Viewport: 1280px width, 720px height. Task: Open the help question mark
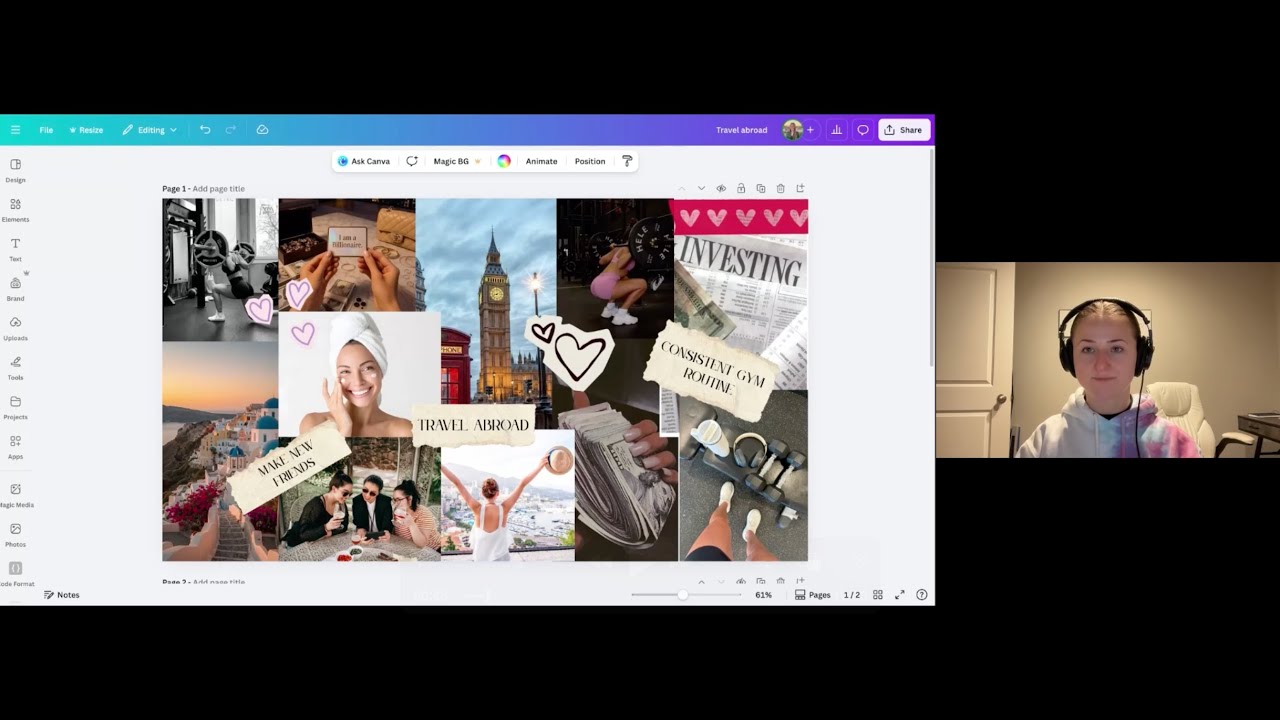pos(922,595)
